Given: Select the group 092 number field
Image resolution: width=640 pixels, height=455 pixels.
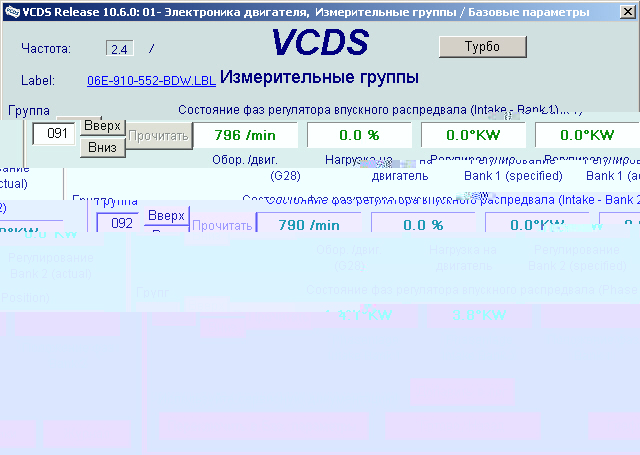Looking at the screenshot, I should (118, 223).
